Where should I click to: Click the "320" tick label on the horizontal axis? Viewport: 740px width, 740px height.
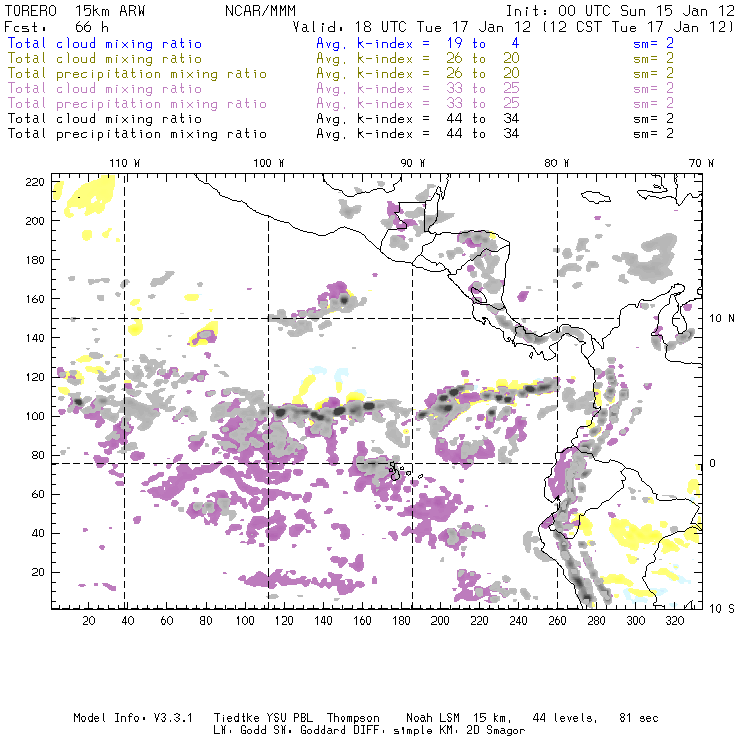[x=675, y=621]
